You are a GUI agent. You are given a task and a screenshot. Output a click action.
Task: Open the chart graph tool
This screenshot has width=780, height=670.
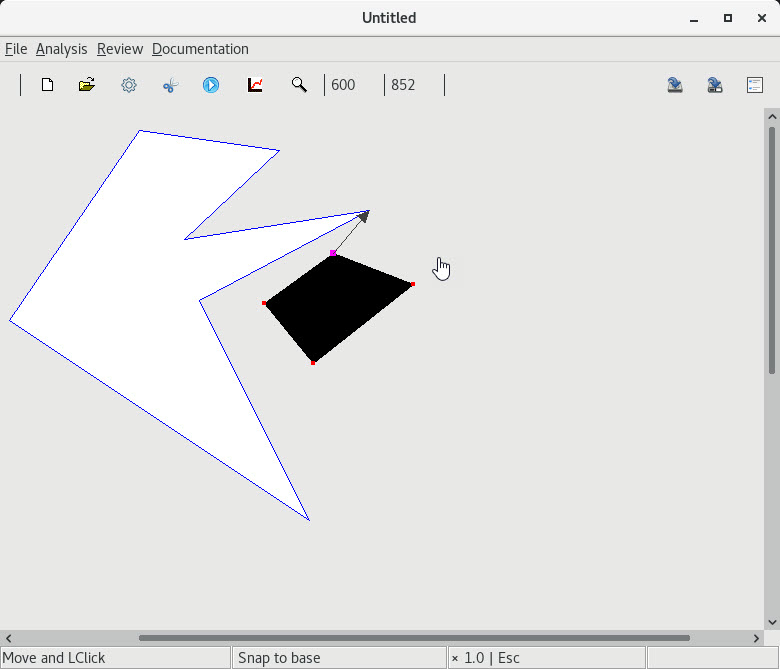(255, 85)
